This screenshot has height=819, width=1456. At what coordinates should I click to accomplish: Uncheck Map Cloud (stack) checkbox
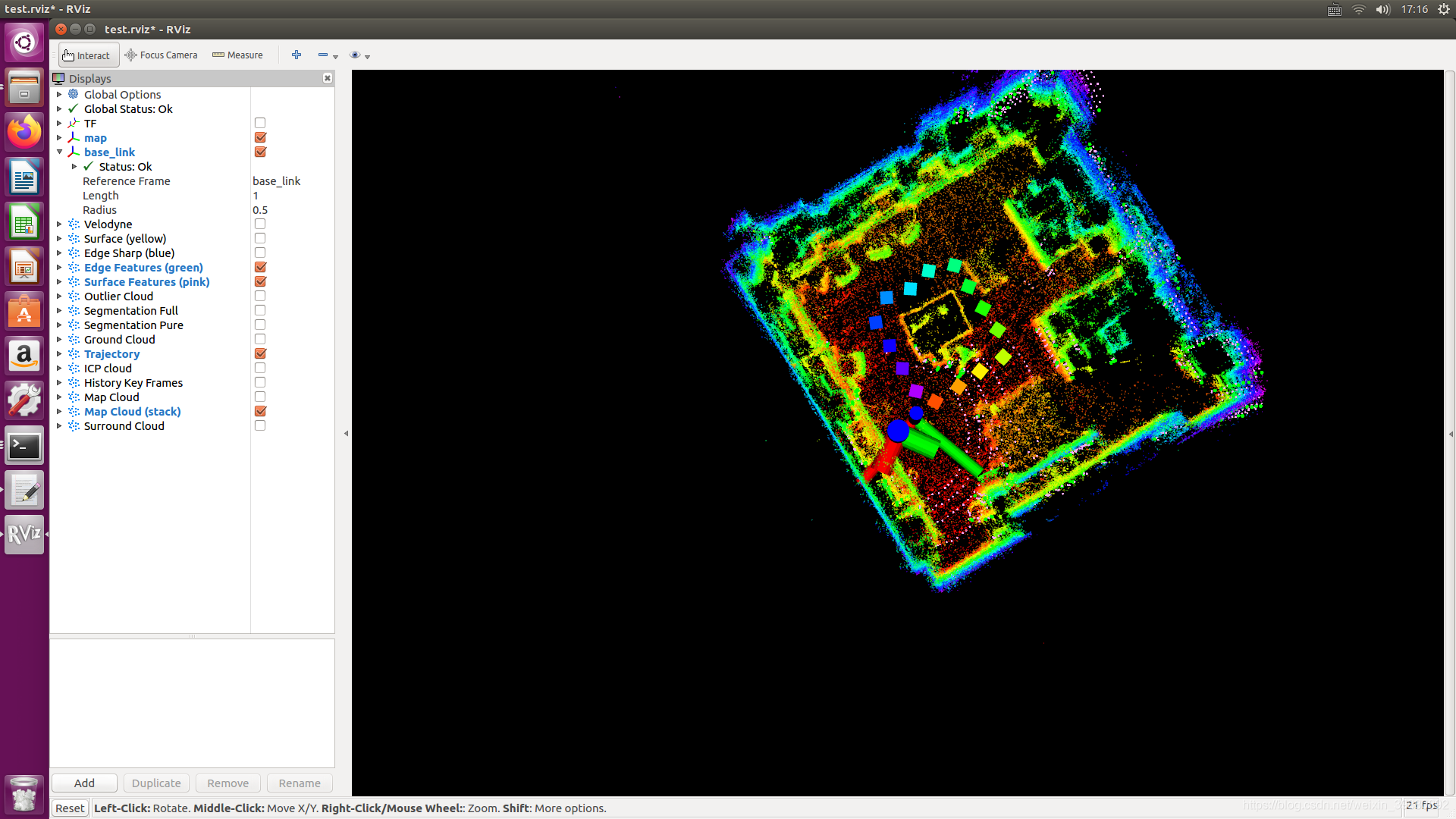point(260,411)
